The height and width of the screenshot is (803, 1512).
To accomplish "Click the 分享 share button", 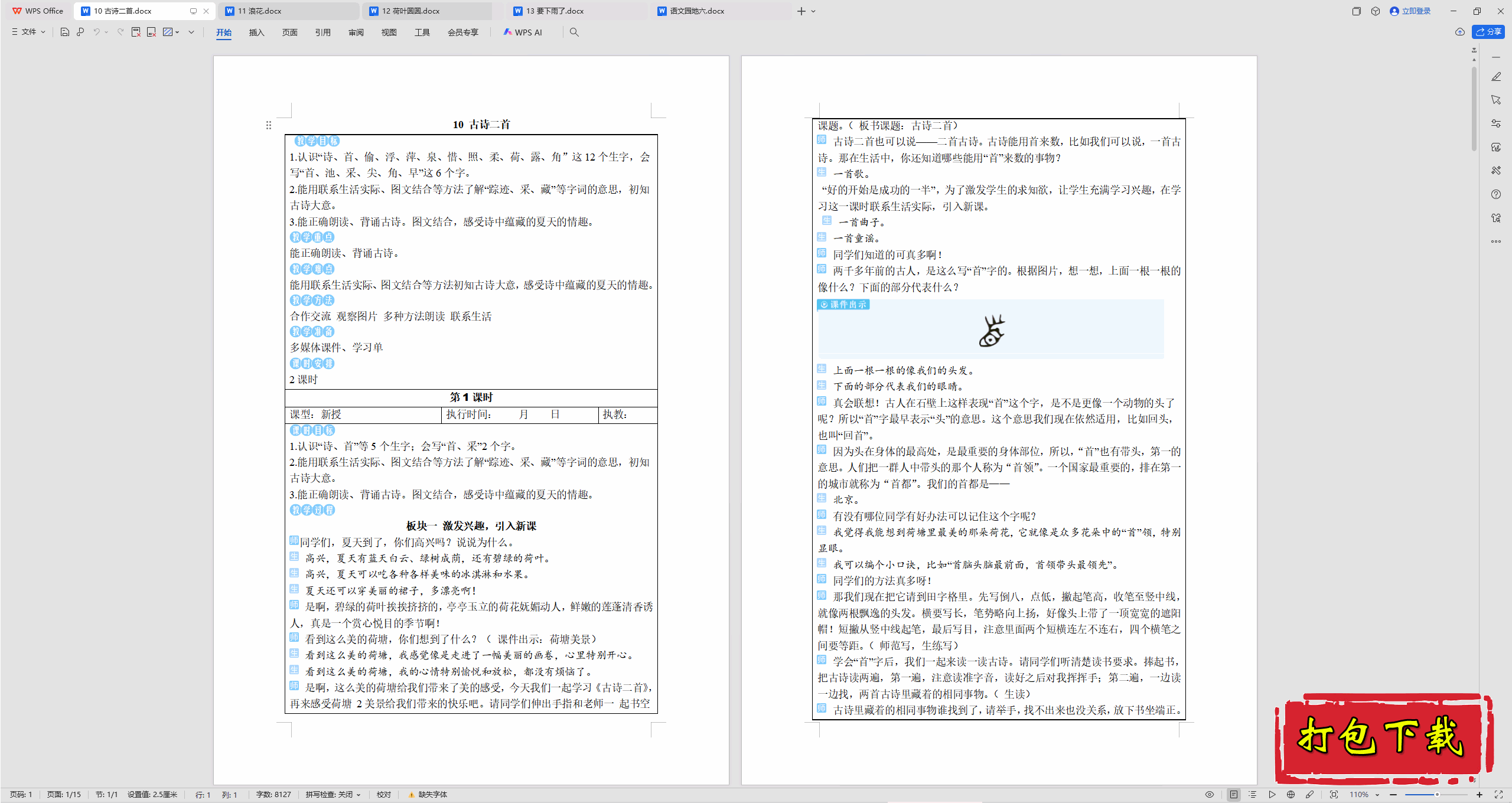I will 1488,32.
